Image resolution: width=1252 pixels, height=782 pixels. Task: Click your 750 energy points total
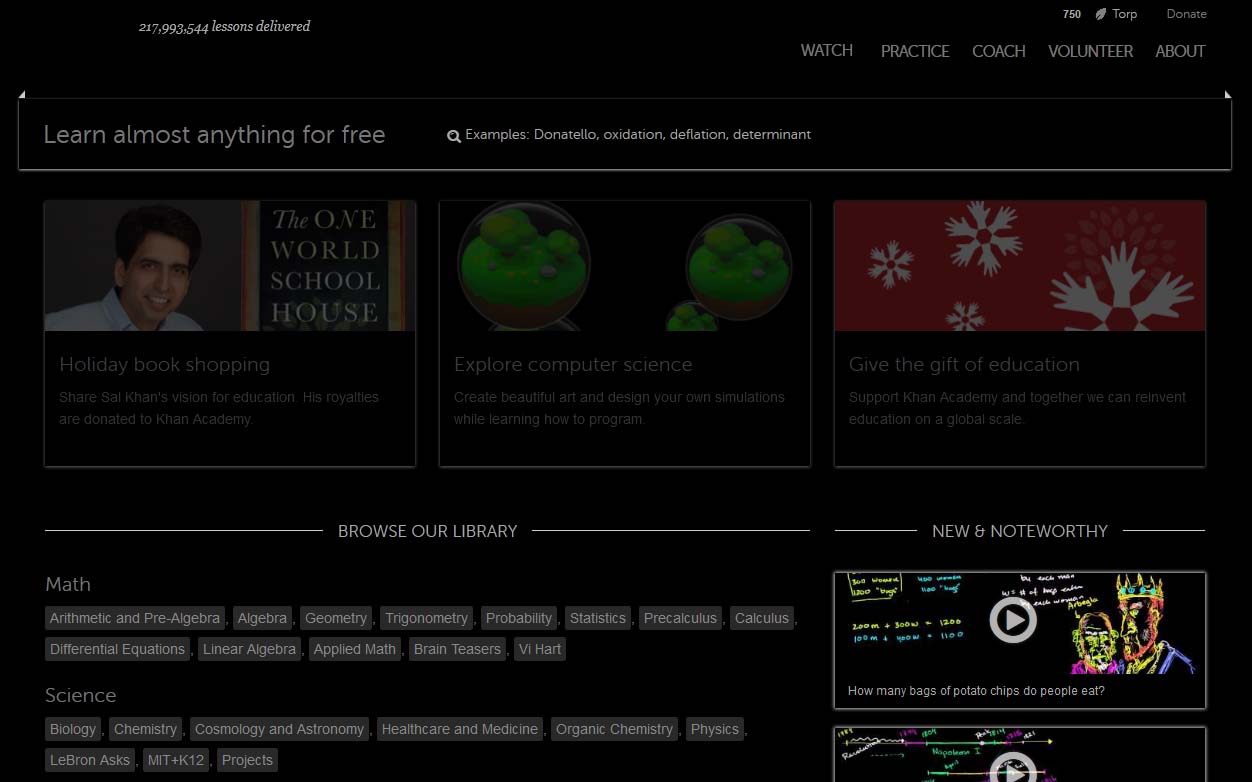click(x=1071, y=14)
